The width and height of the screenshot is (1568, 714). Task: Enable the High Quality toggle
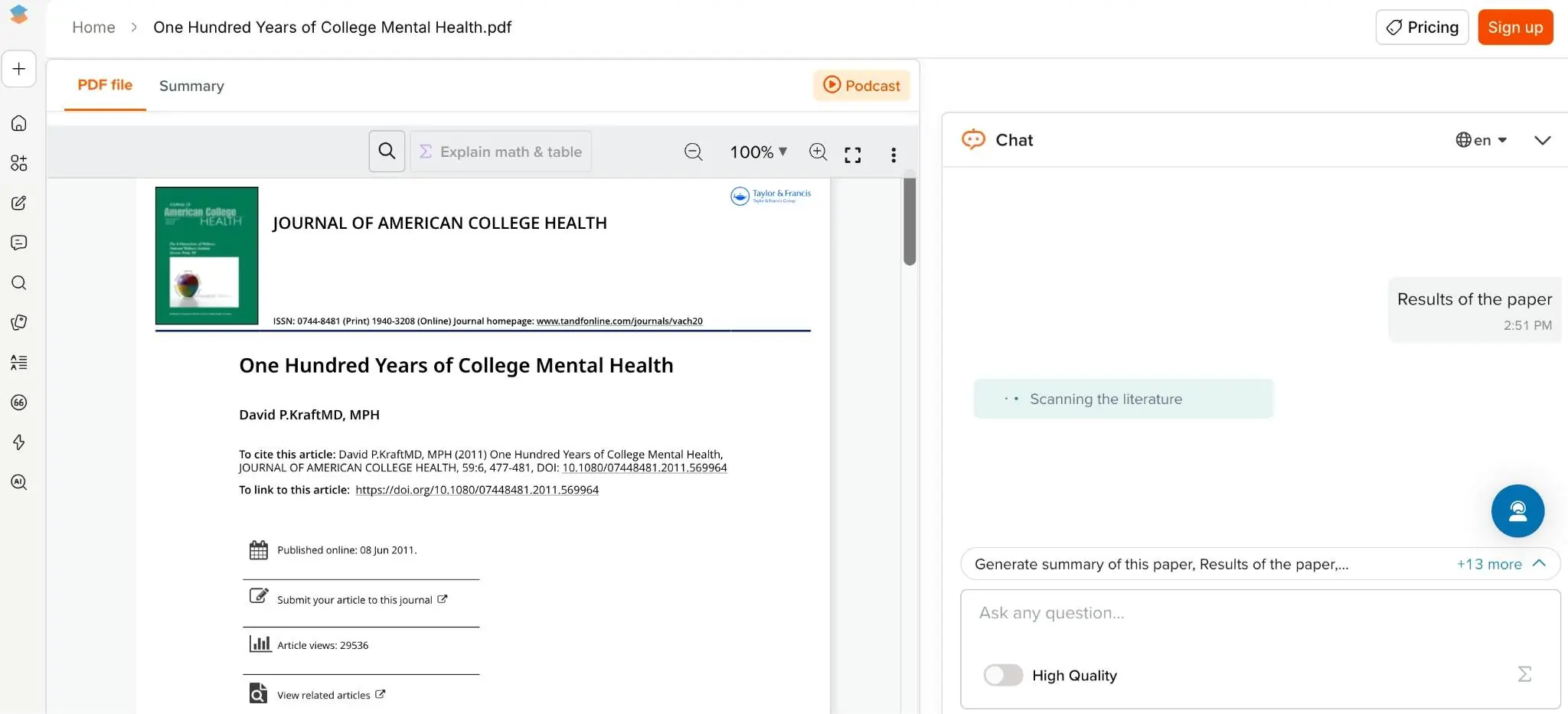click(1003, 675)
